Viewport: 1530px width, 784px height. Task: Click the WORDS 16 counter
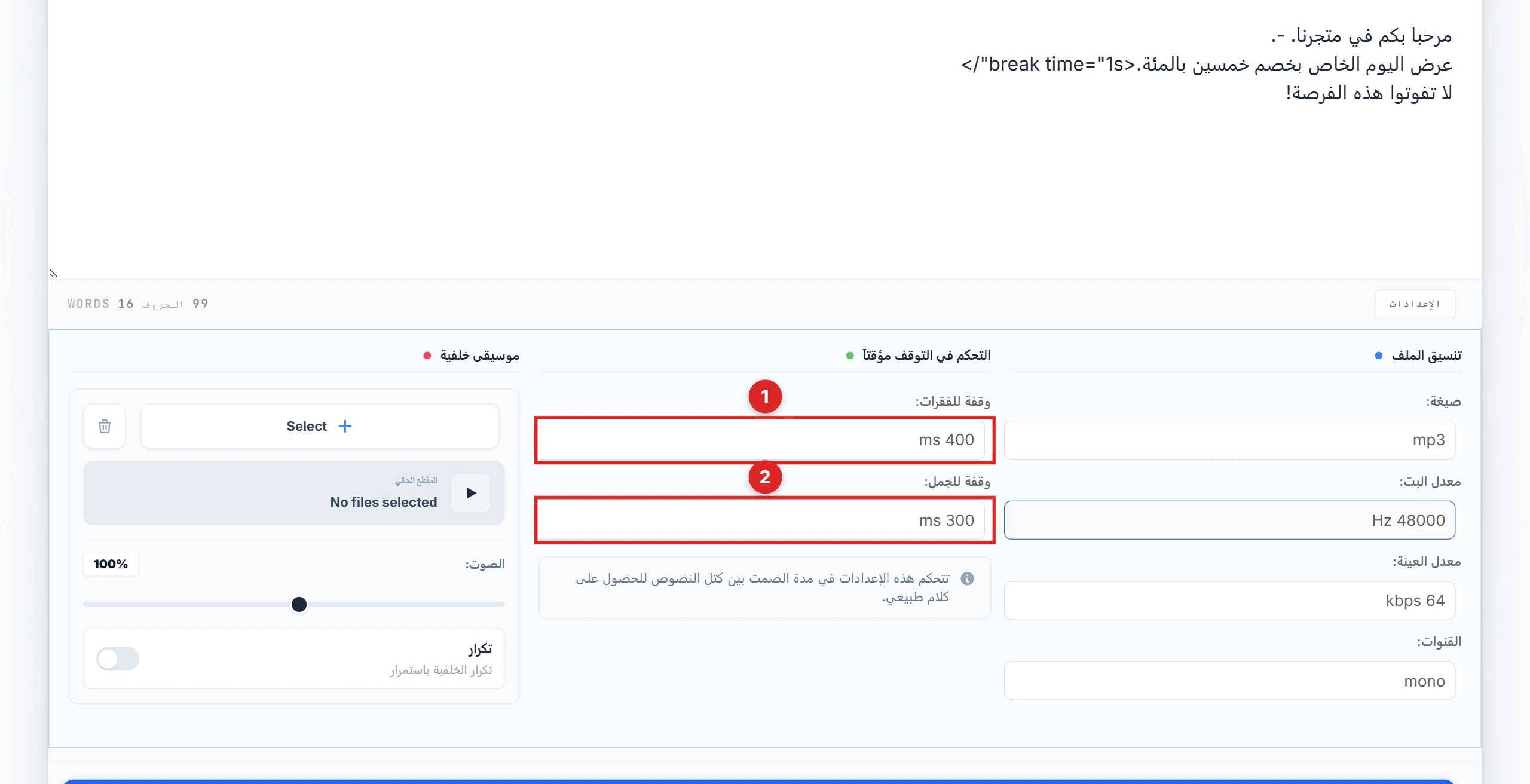coord(100,304)
